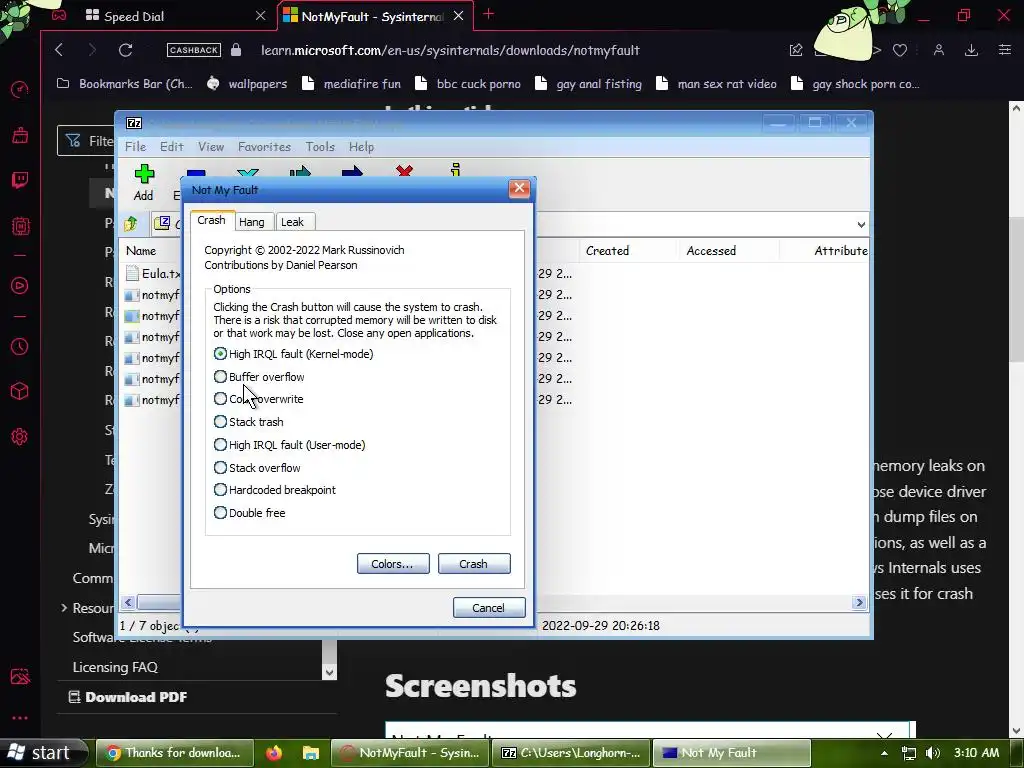The image size is (1024, 768).
Task: Open the View menu in 7-Zip
Action: (211, 147)
